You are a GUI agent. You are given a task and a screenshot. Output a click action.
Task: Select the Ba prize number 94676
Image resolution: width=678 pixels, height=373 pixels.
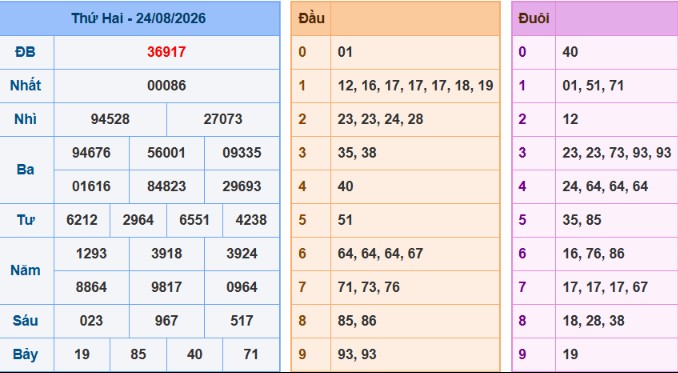point(91,153)
